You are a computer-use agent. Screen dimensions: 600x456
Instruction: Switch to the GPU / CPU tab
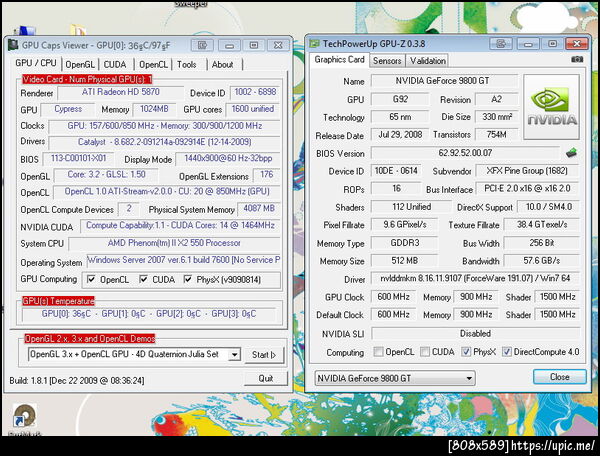[35, 63]
